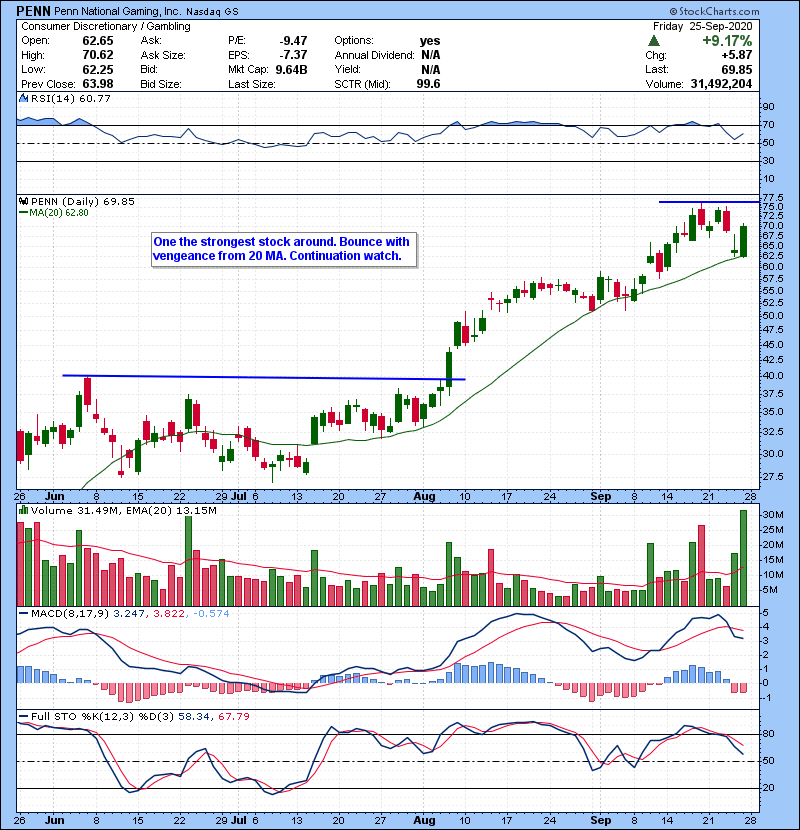Click the Open value 62.65

98,41
